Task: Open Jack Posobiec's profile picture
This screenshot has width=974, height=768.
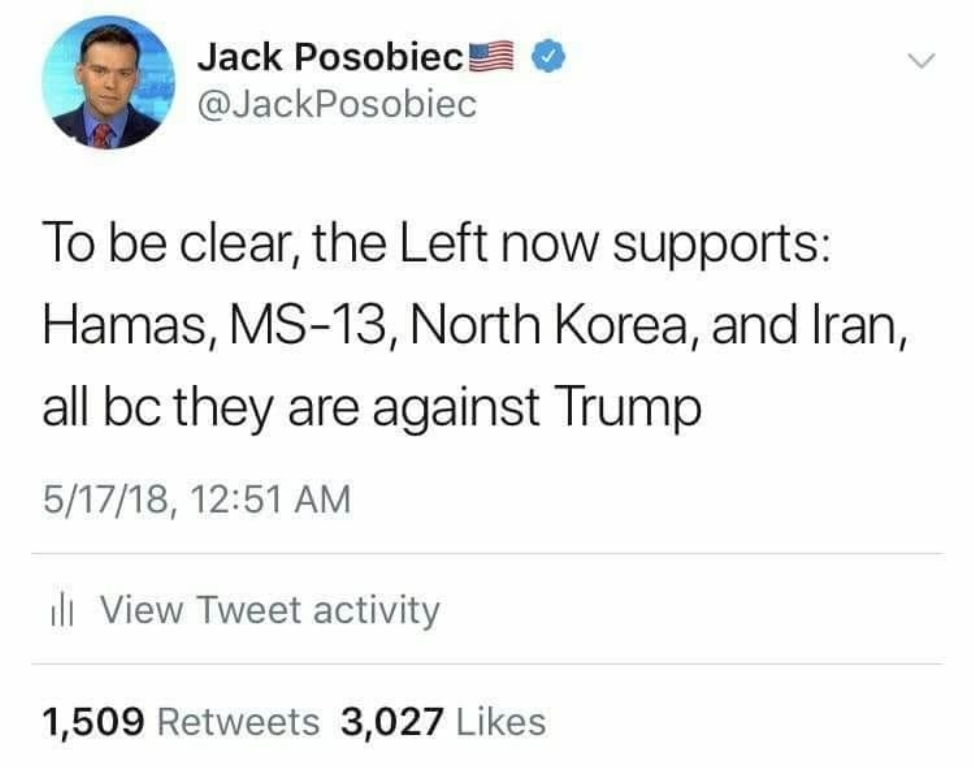Action: 108,83
